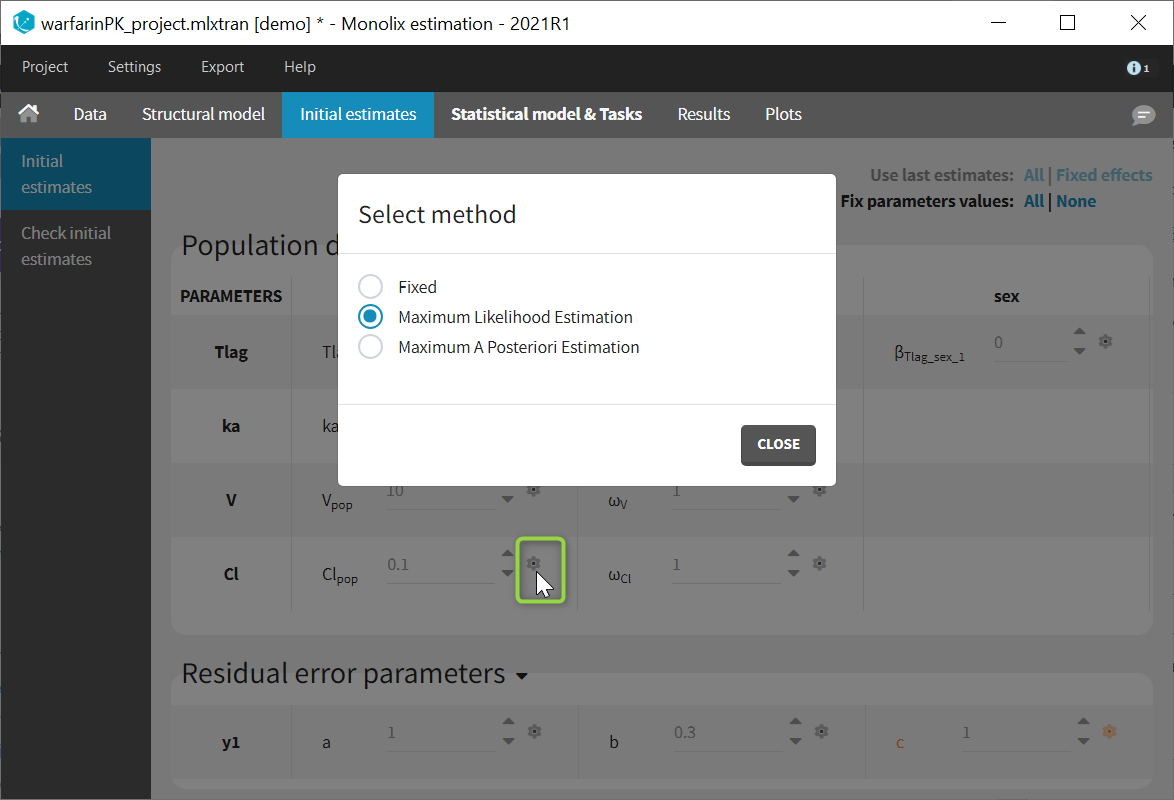Click the info notification icon
Viewport: 1174px width, 800px height.
(x=1136, y=68)
